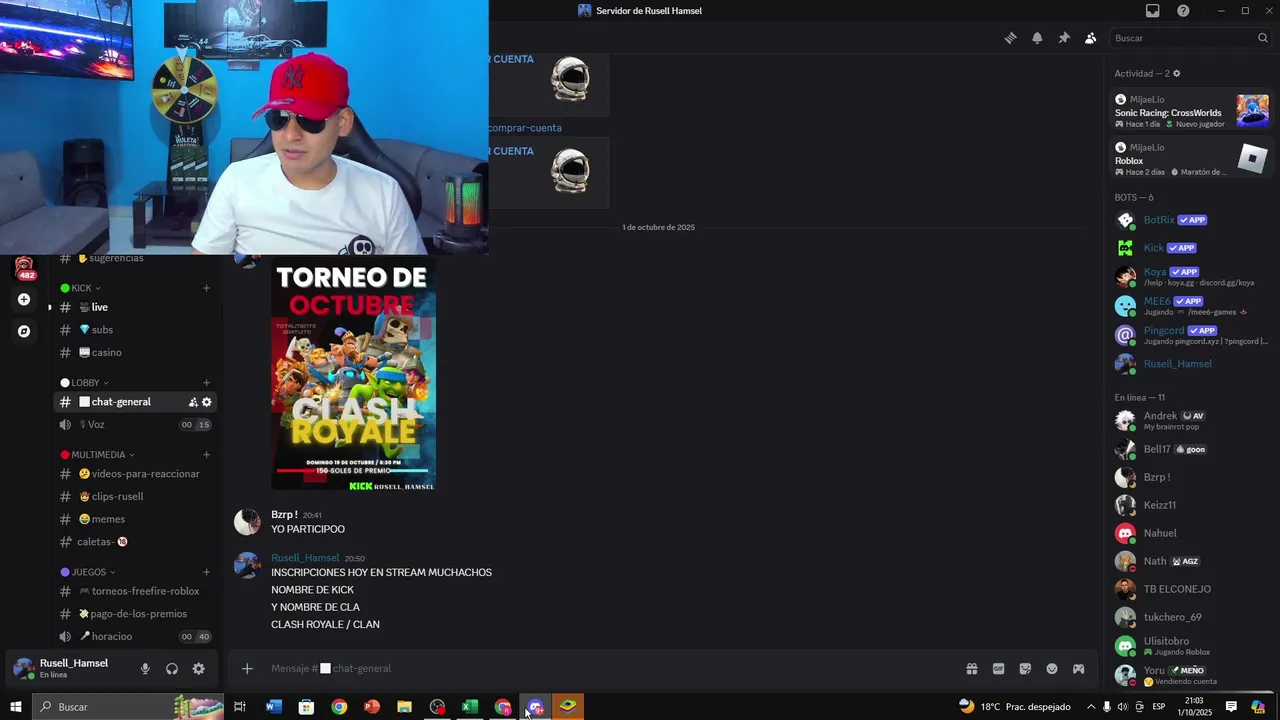Open the caletas channel
The image size is (1280, 720).
135,542
